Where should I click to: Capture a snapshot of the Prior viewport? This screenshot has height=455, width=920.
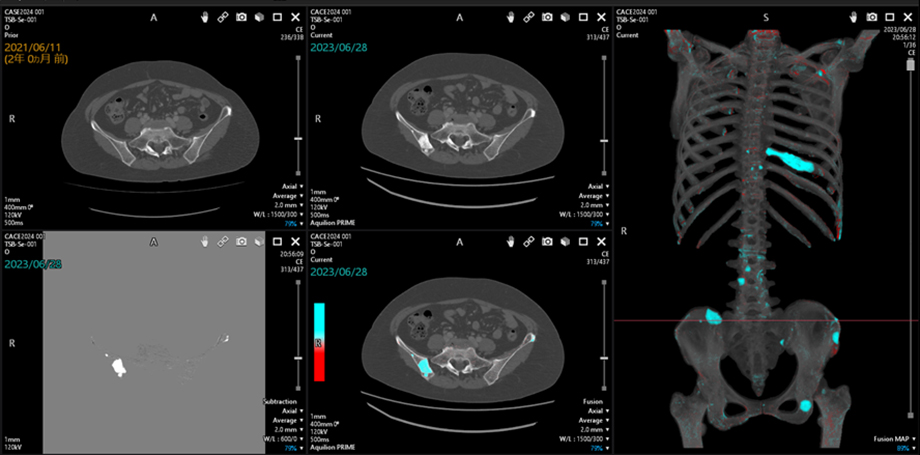[x=241, y=18]
